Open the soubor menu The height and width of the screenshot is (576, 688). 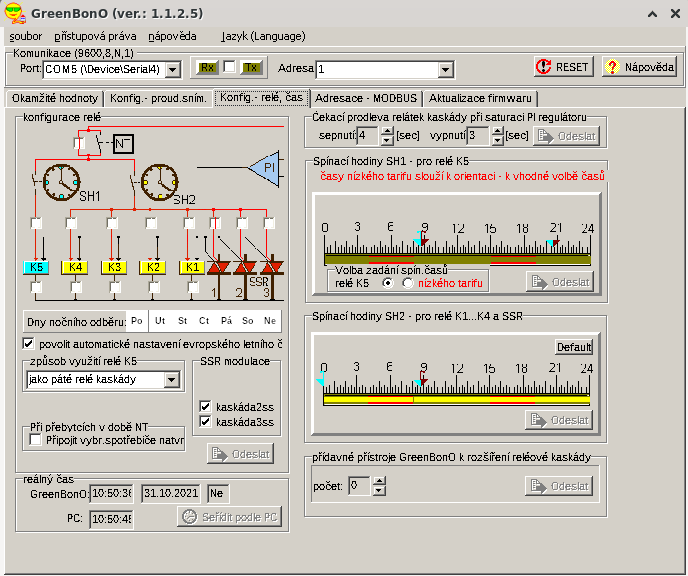click(25, 36)
